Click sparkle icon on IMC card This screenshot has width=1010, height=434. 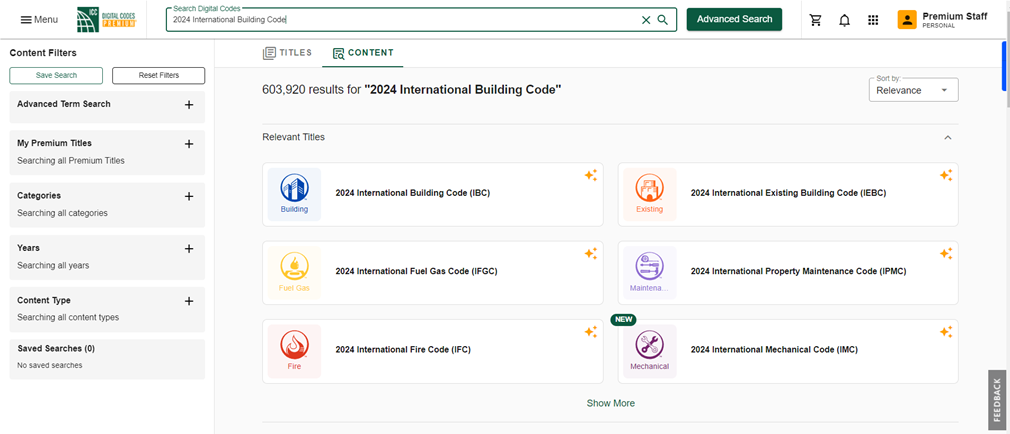point(946,332)
